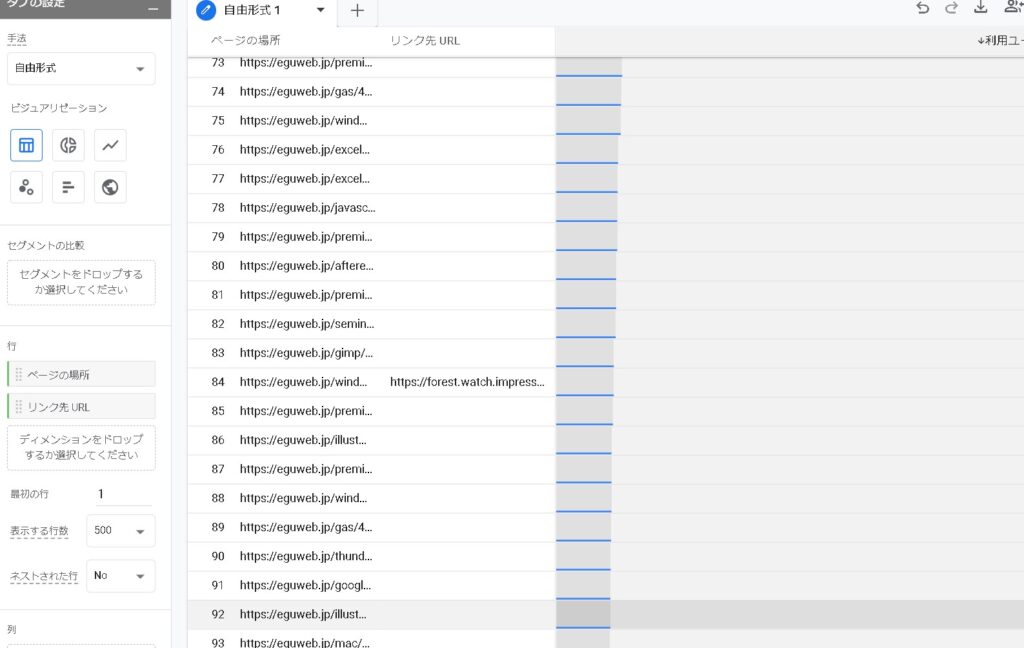
Task: Select the donut chart visualization
Action: coord(68,145)
